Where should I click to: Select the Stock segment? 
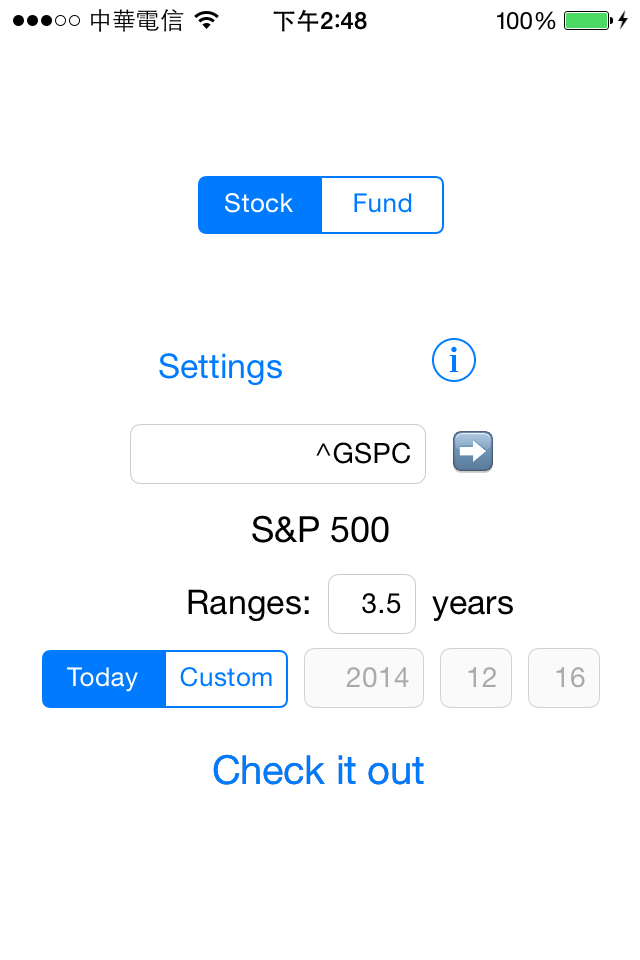point(260,204)
